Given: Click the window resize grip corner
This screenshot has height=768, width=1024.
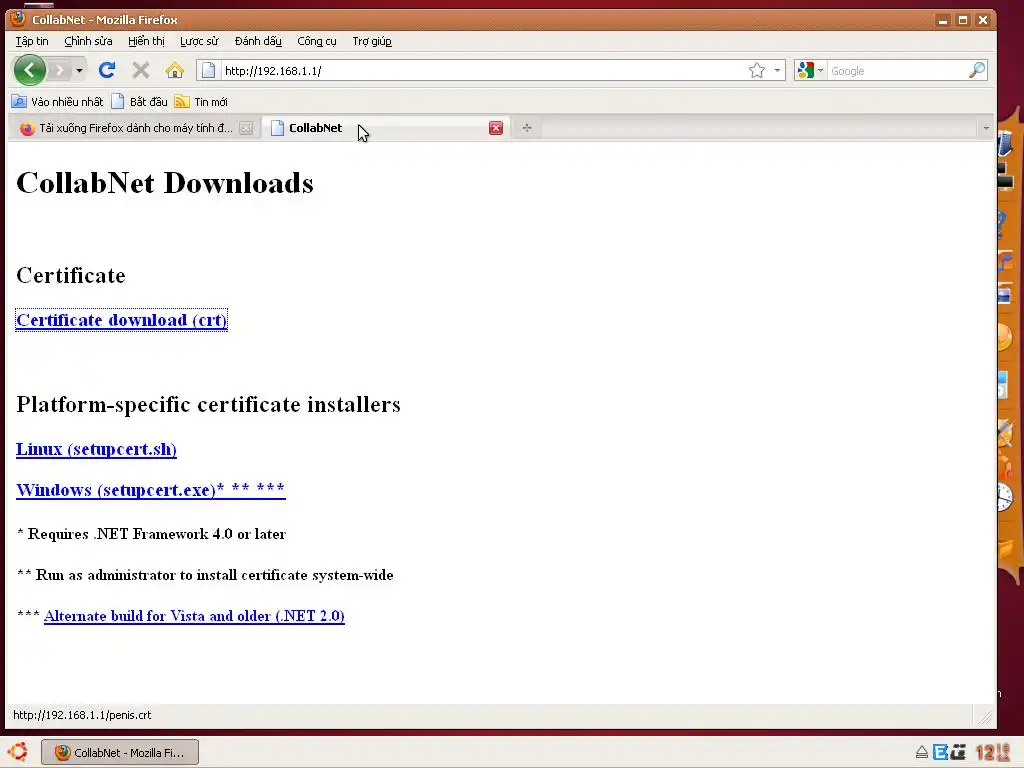Looking at the screenshot, I should point(984,717).
